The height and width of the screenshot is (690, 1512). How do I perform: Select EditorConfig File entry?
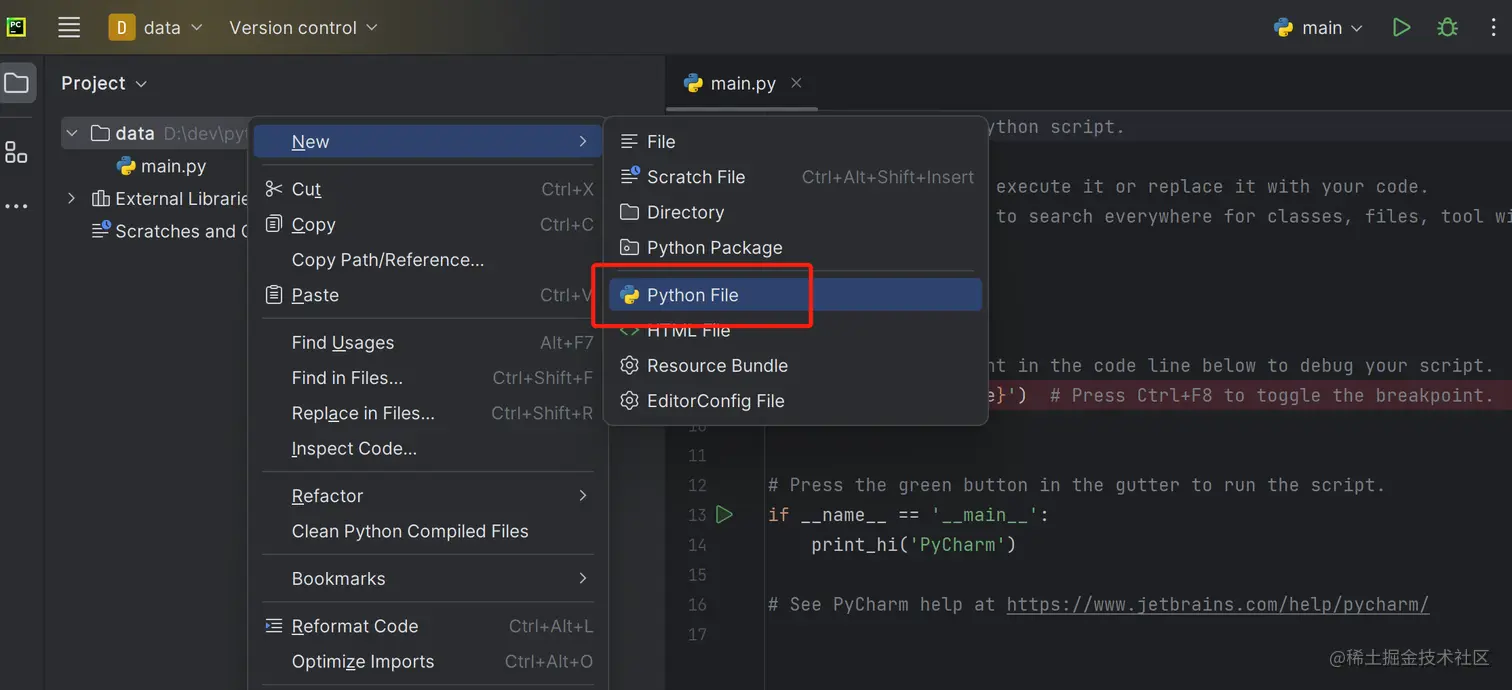coord(795,400)
